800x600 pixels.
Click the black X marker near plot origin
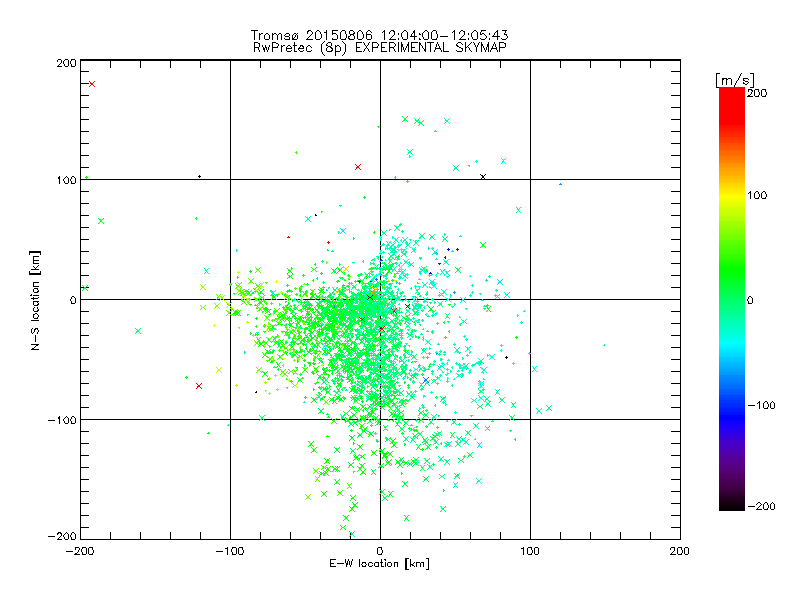click(x=370, y=297)
